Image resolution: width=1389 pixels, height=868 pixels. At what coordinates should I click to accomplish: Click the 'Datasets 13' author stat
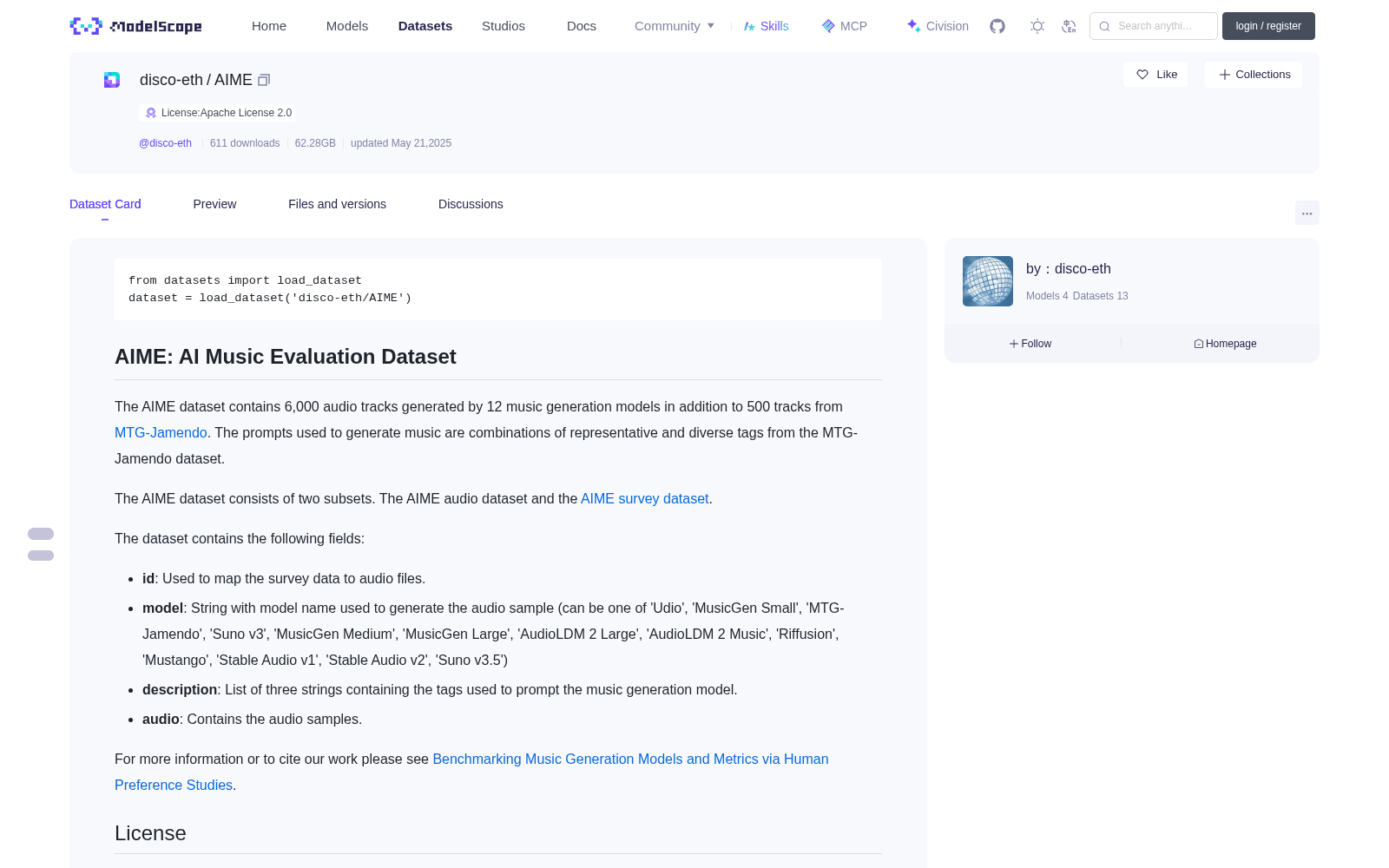(x=1101, y=296)
